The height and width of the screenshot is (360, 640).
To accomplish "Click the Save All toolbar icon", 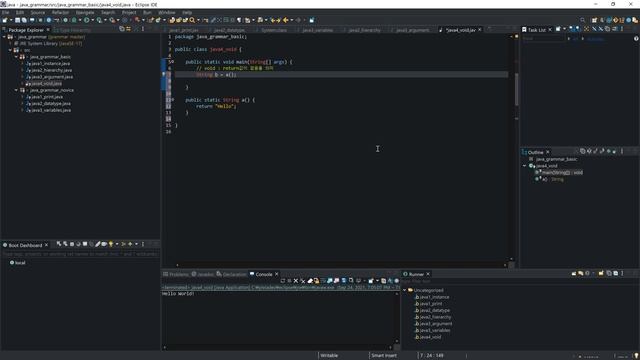I will (24, 20).
